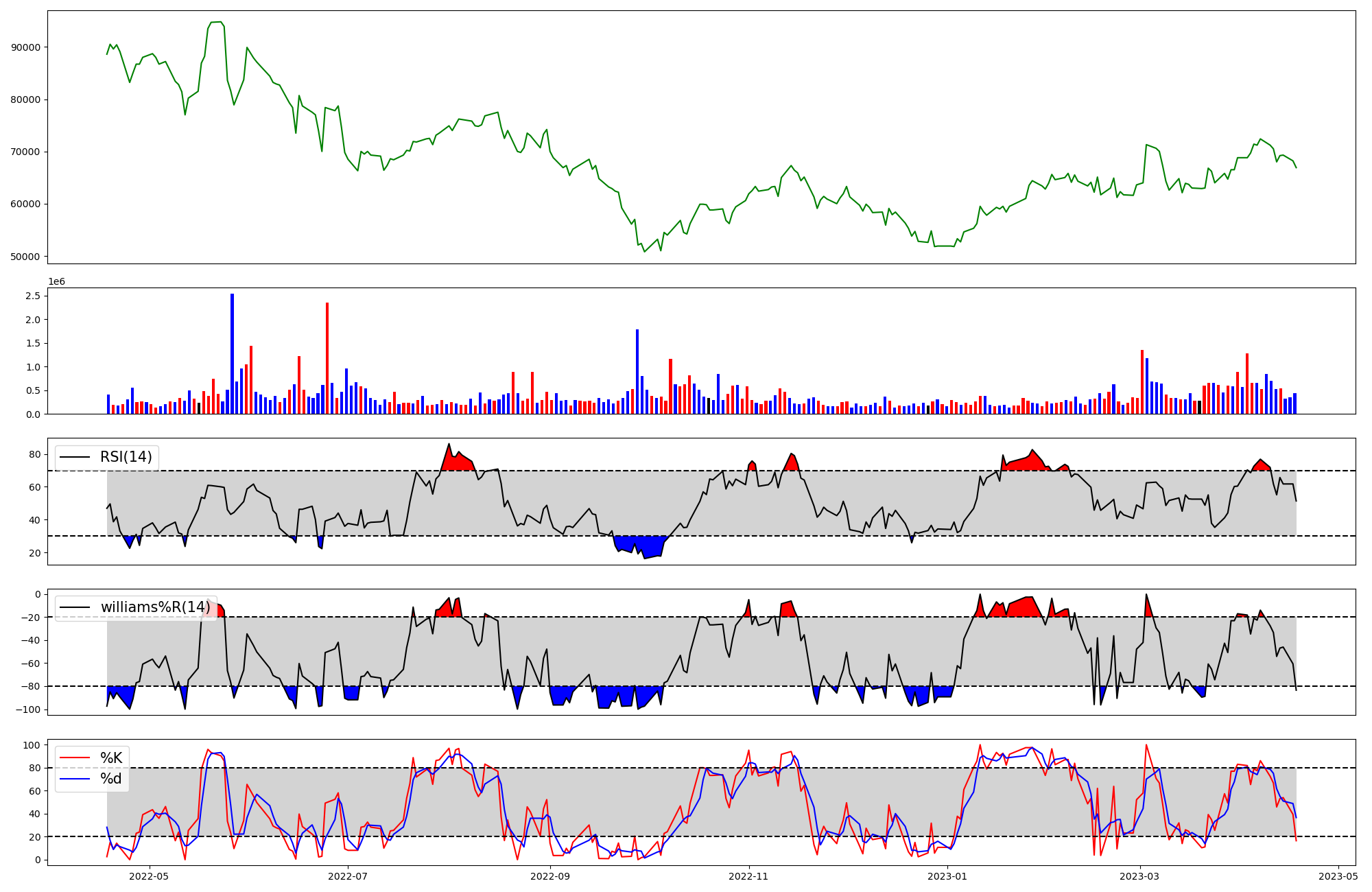Click the 2022-11 x-axis date label
Screen dimensions: 1372x892
tap(748, 876)
